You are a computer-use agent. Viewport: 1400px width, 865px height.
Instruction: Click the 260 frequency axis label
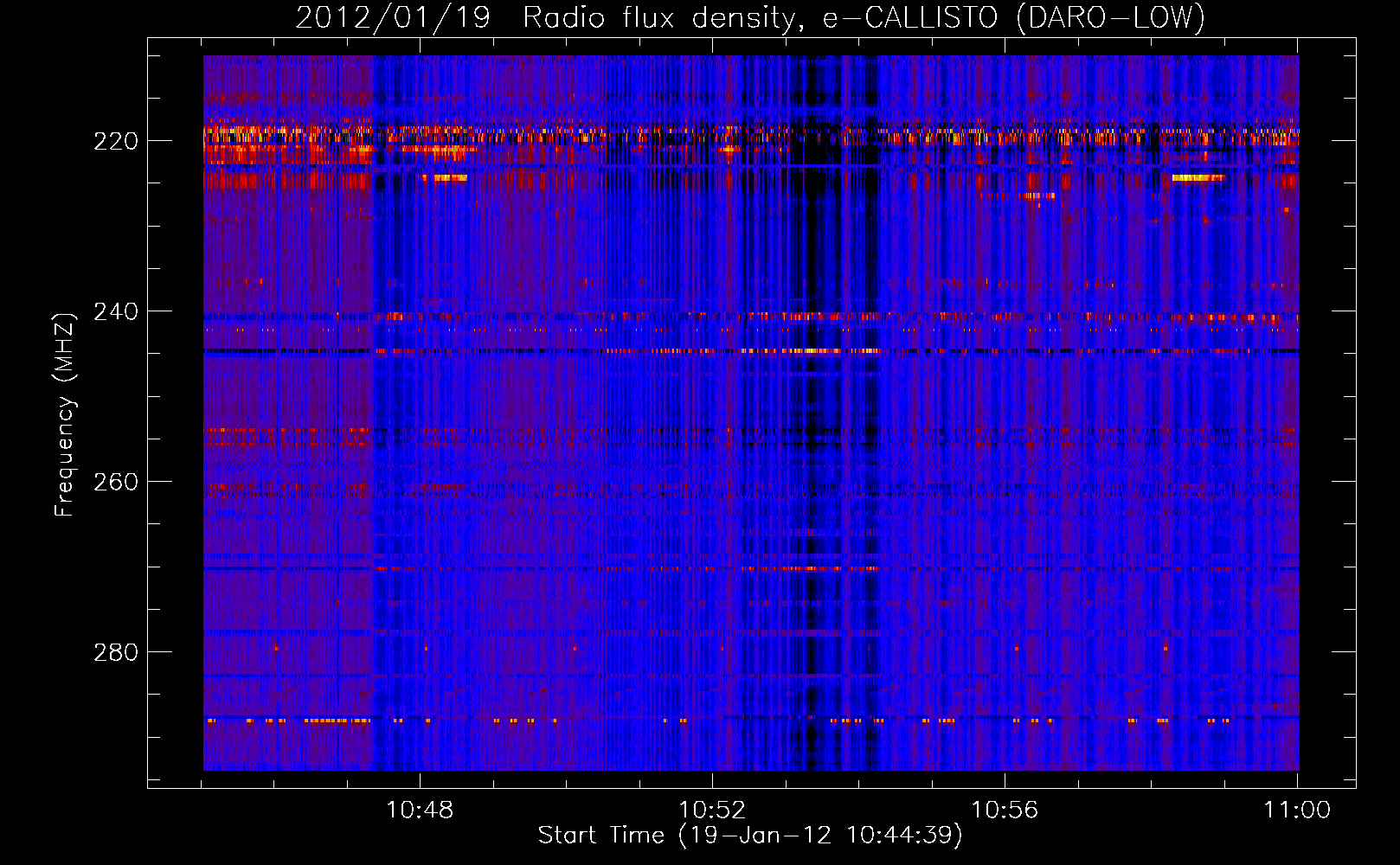115,482
